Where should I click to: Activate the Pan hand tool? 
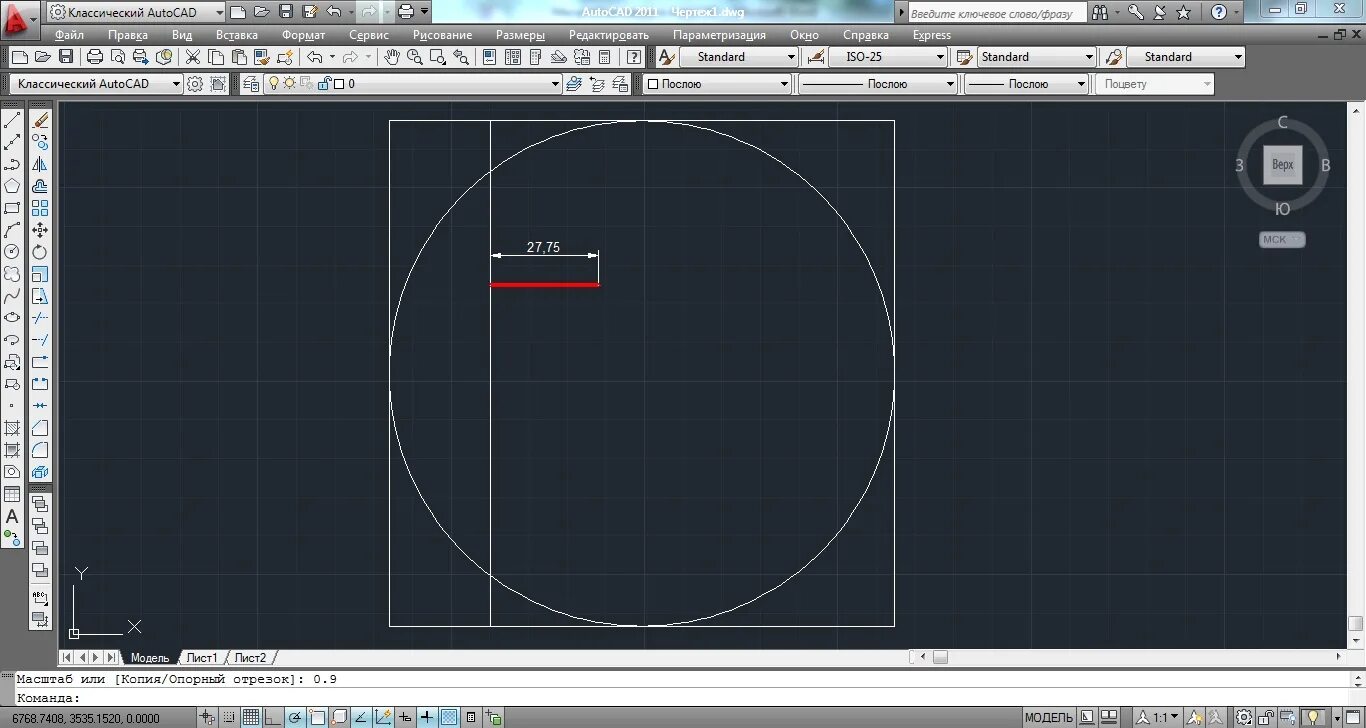[x=392, y=57]
